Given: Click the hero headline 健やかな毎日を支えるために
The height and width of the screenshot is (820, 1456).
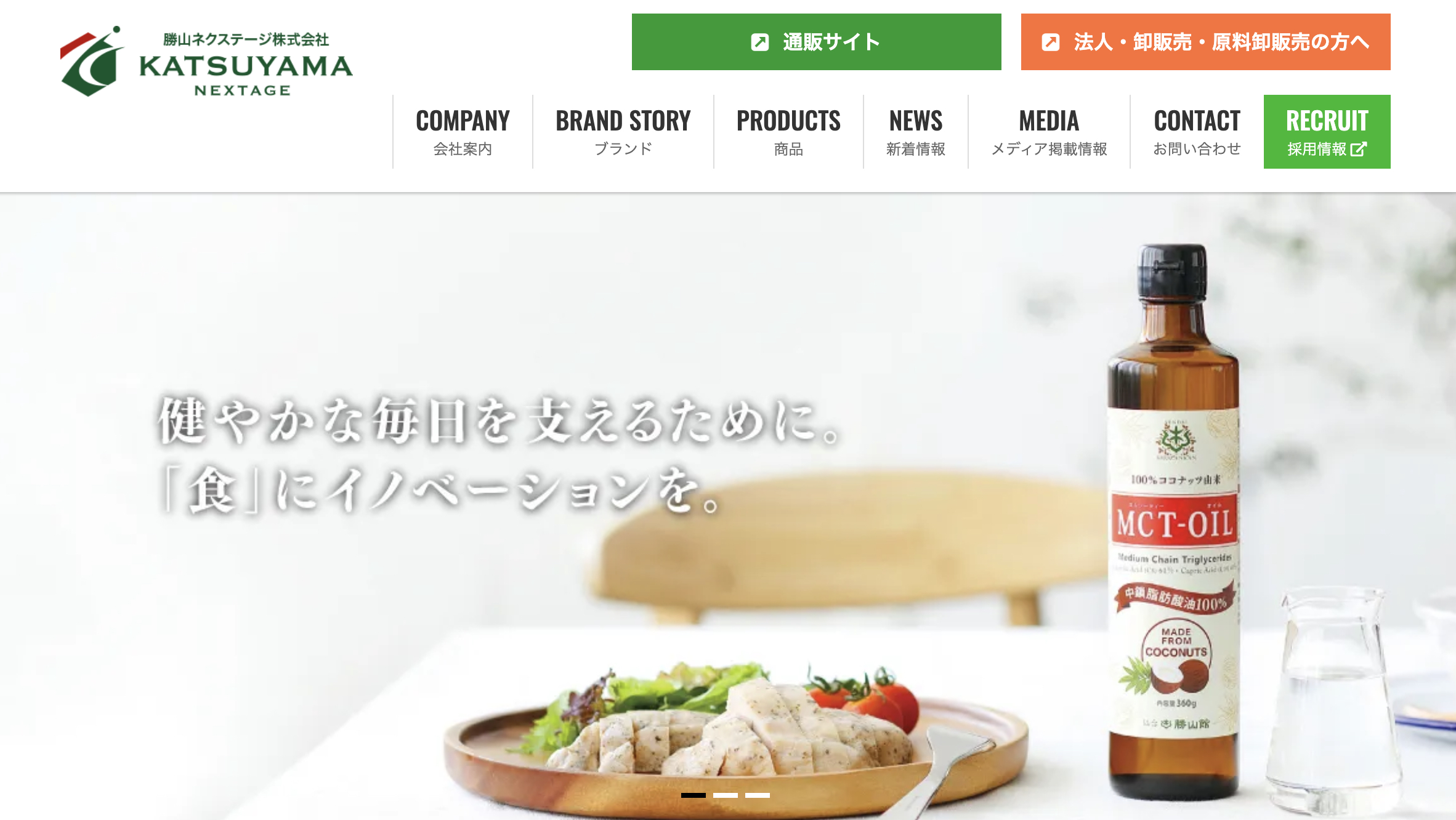Looking at the screenshot, I should point(499,421).
